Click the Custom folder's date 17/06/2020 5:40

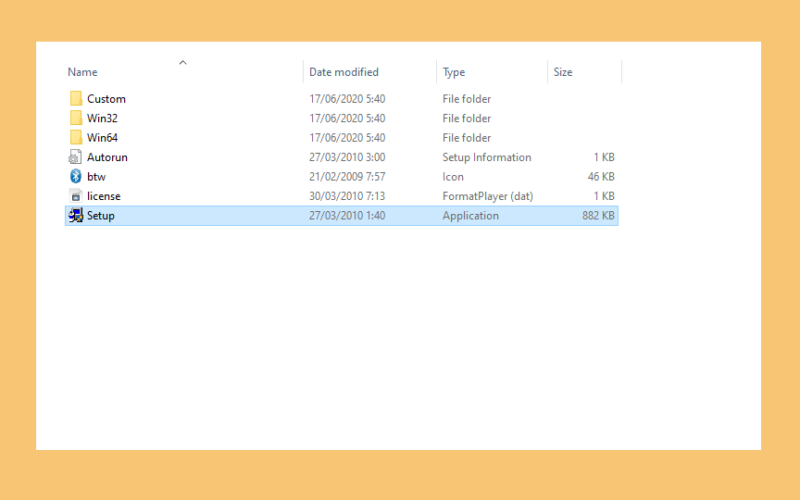coord(347,98)
